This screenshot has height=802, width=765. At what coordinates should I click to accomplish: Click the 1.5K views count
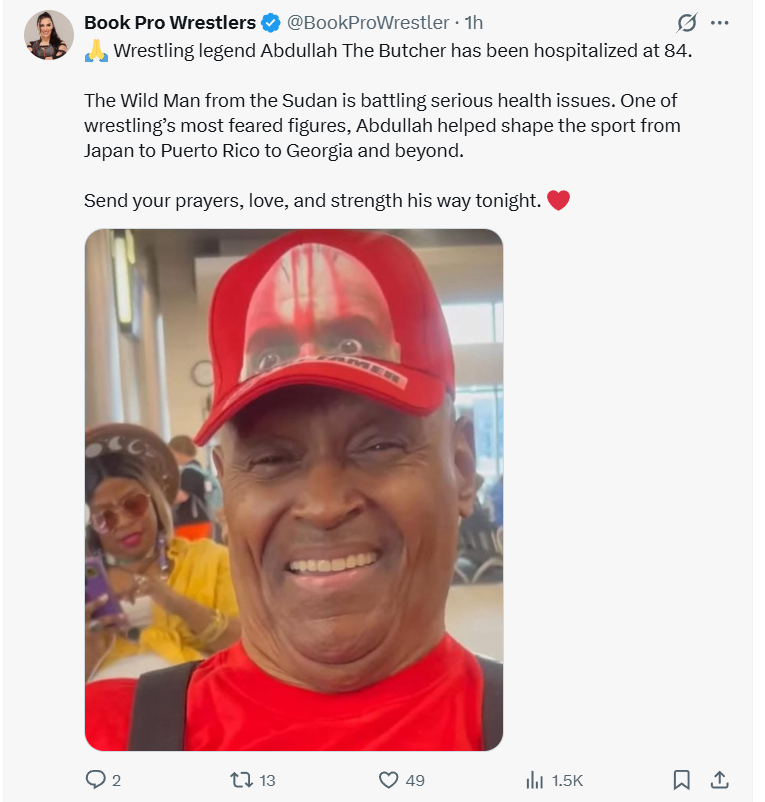click(567, 781)
